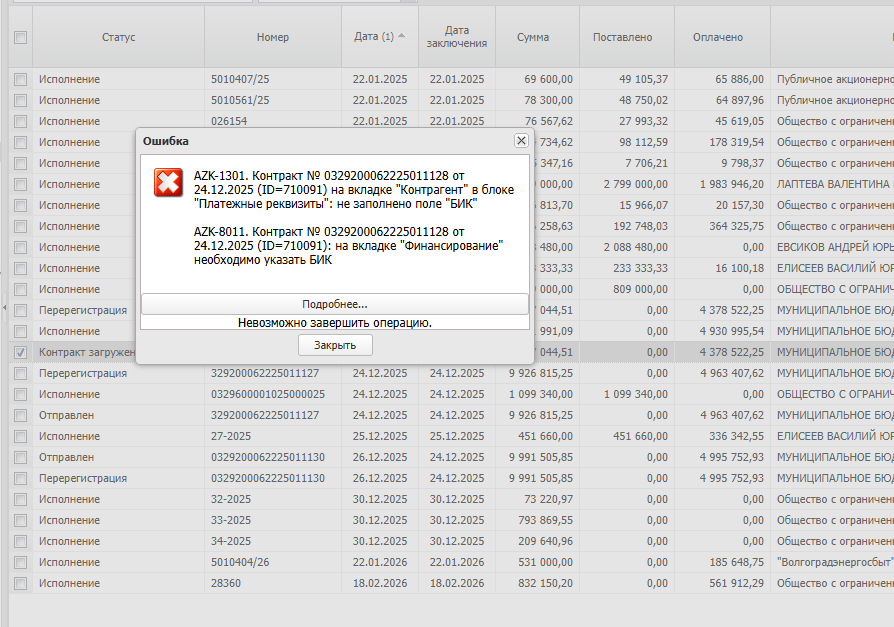Select contract number 5010561/25 cell

click(x=273, y=100)
